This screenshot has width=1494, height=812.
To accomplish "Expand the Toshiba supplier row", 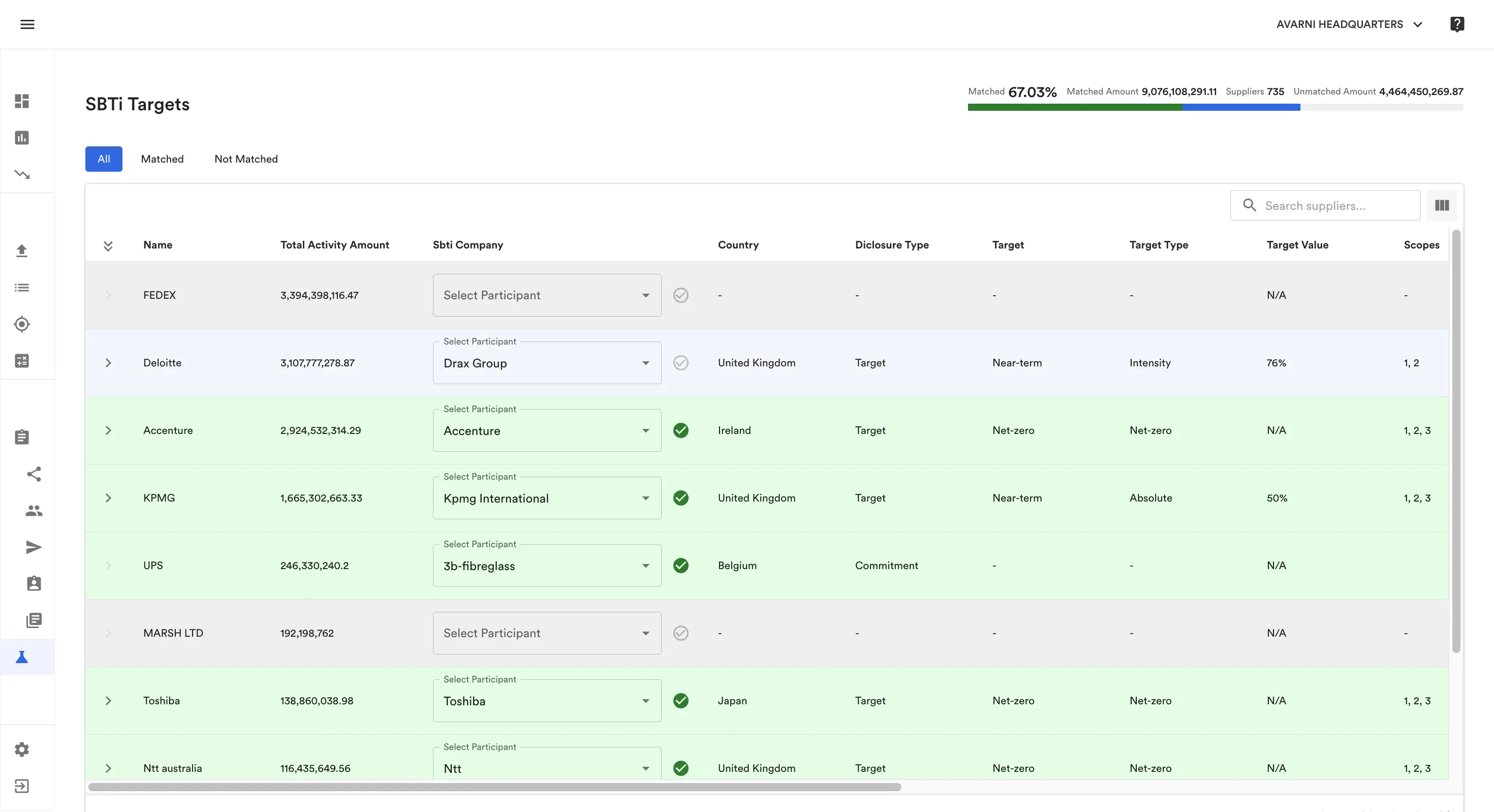I will (x=108, y=701).
